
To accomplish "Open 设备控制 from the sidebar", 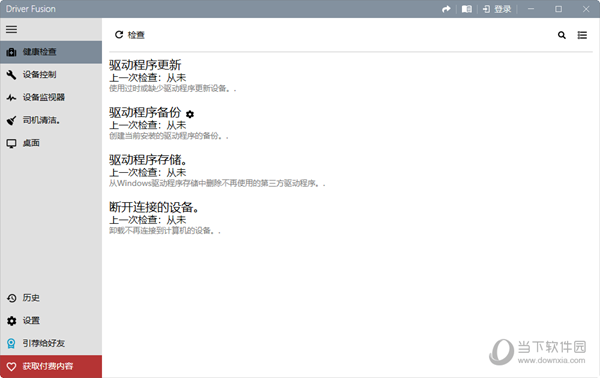I will click(51, 75).
